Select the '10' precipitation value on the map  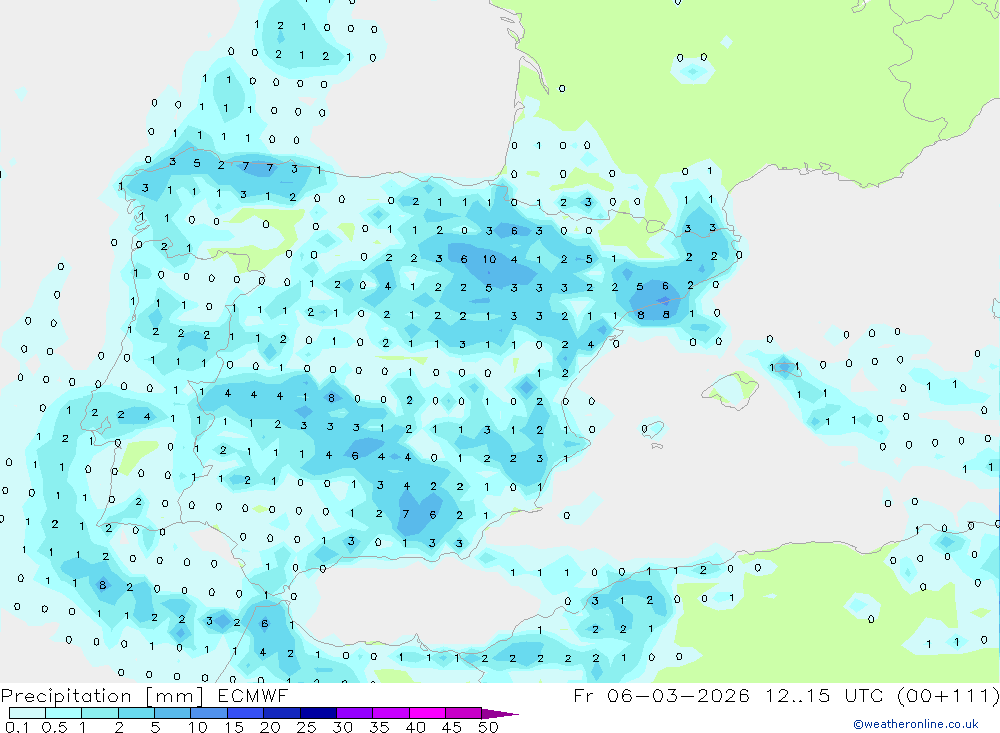[x=489, y=259]
